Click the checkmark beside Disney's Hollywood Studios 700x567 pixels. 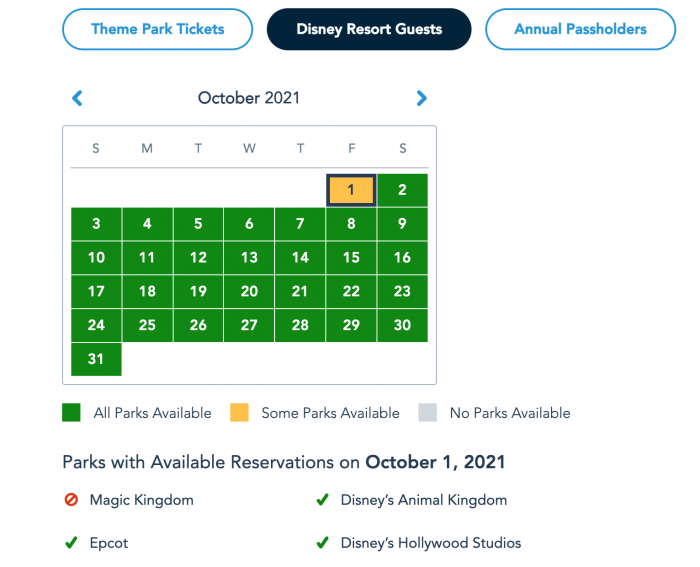pyautogui.click(x=322, y=543)
